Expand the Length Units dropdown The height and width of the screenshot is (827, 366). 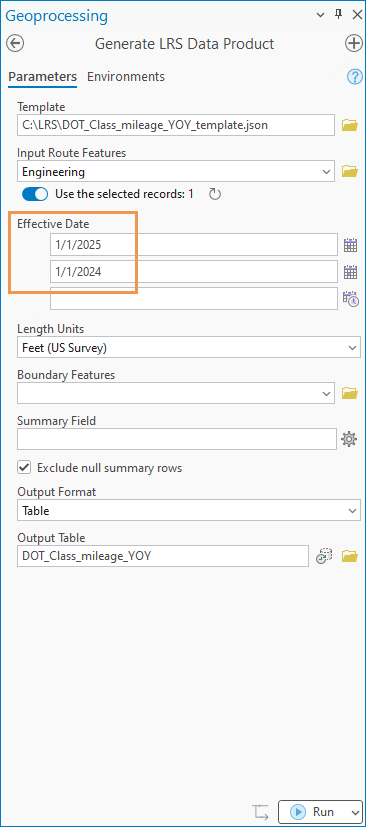coord(353,348)
